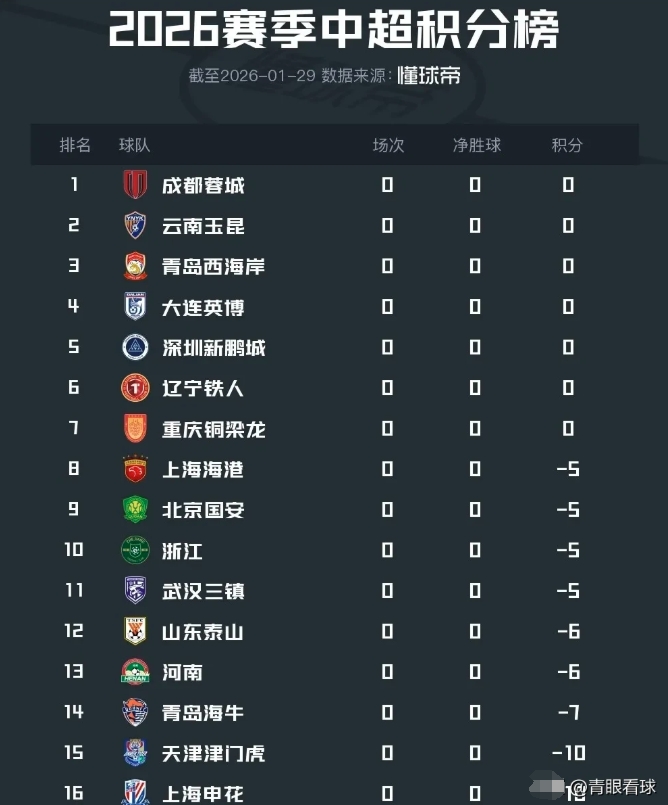Sort by the 积分 column header
The image size is (668, 805).
tap(567, 145)
